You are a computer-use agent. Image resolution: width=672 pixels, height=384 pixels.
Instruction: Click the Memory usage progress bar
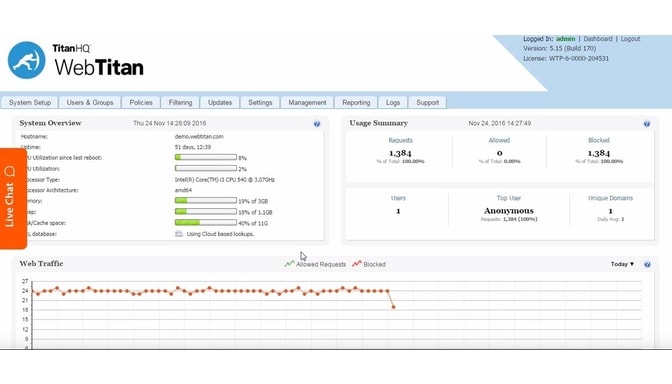[206, 201]
